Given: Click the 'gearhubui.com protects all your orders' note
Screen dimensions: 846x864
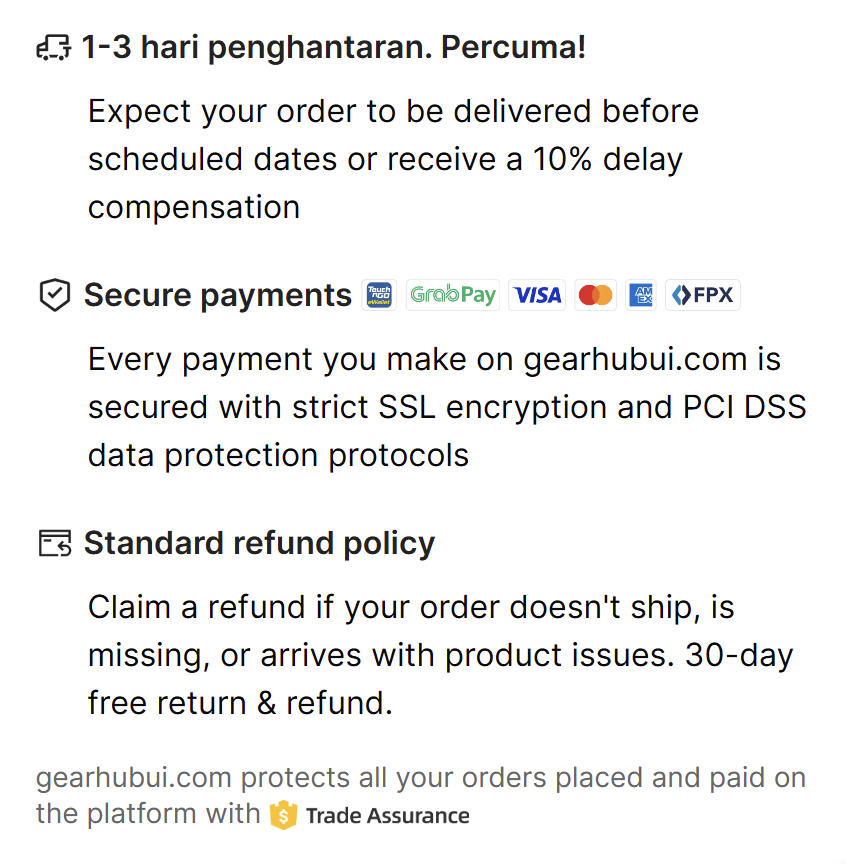Looking at the screenshot, I should click(x=420, y=779).
